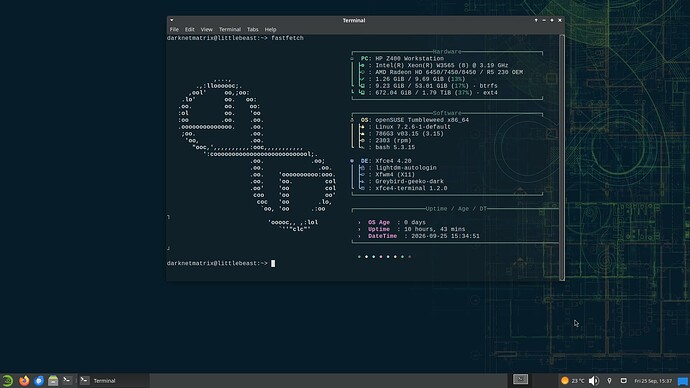Click the '9.23 GiB / 53.01 GiB' btrfs disk line

pos(436,86)
